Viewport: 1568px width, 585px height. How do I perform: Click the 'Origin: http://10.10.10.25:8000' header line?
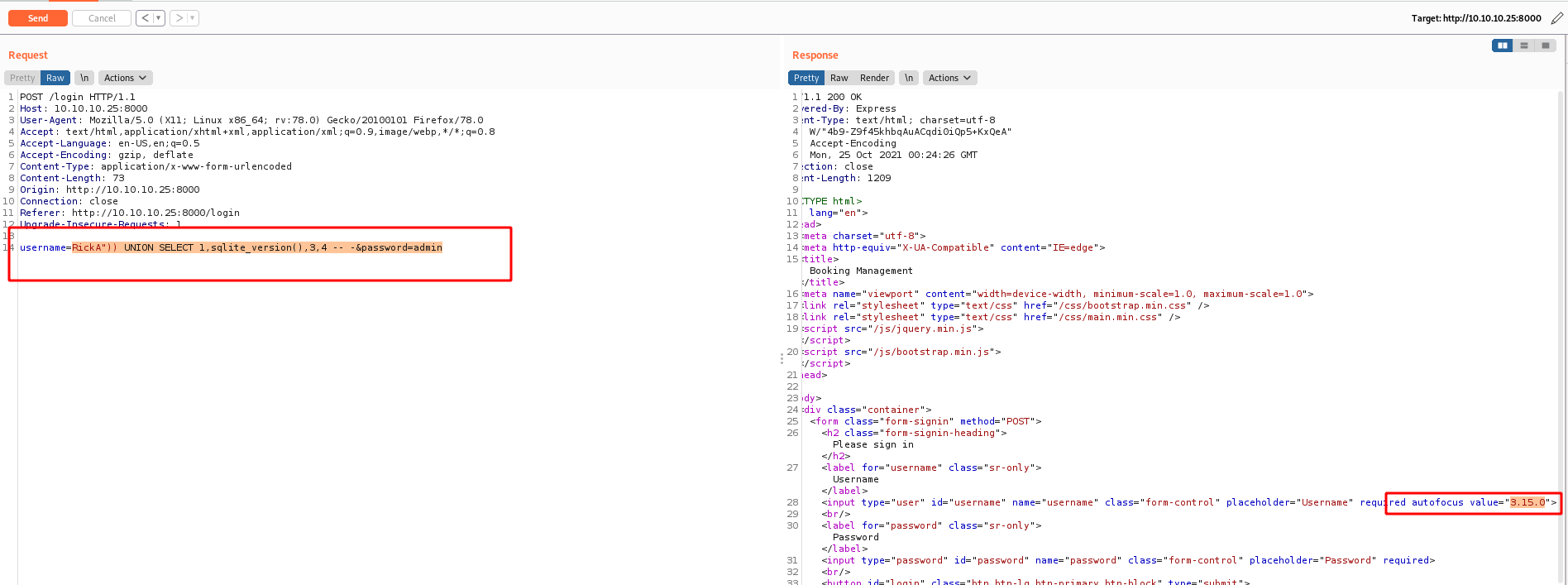click(x=110, y=189)
